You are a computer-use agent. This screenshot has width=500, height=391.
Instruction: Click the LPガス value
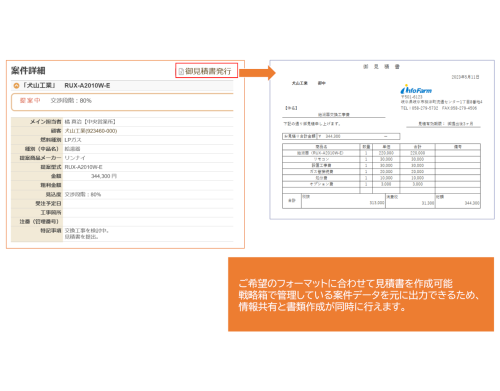click(x=73, y=140)
